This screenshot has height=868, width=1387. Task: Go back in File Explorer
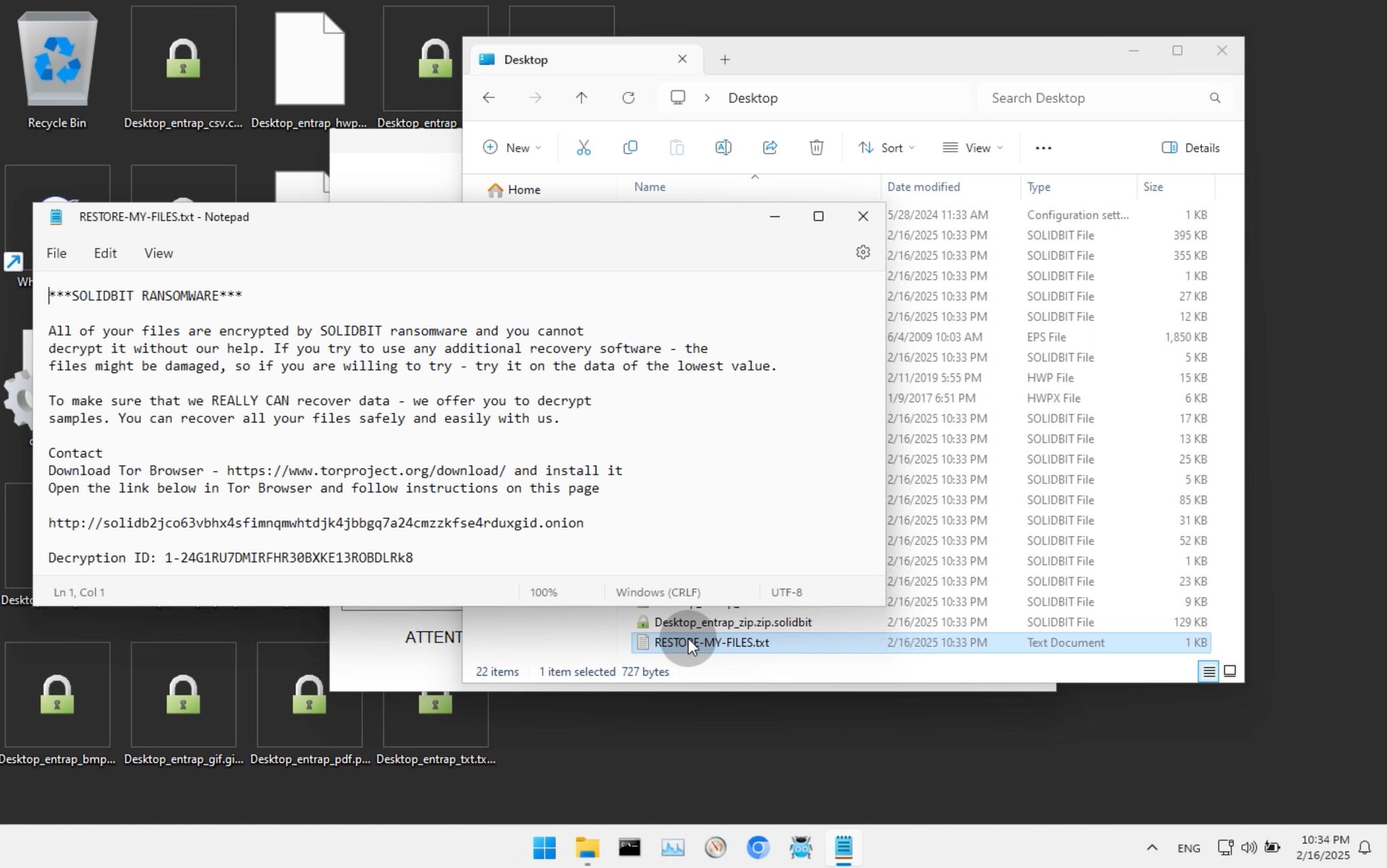pyautogui.click(x=488, y=98)
